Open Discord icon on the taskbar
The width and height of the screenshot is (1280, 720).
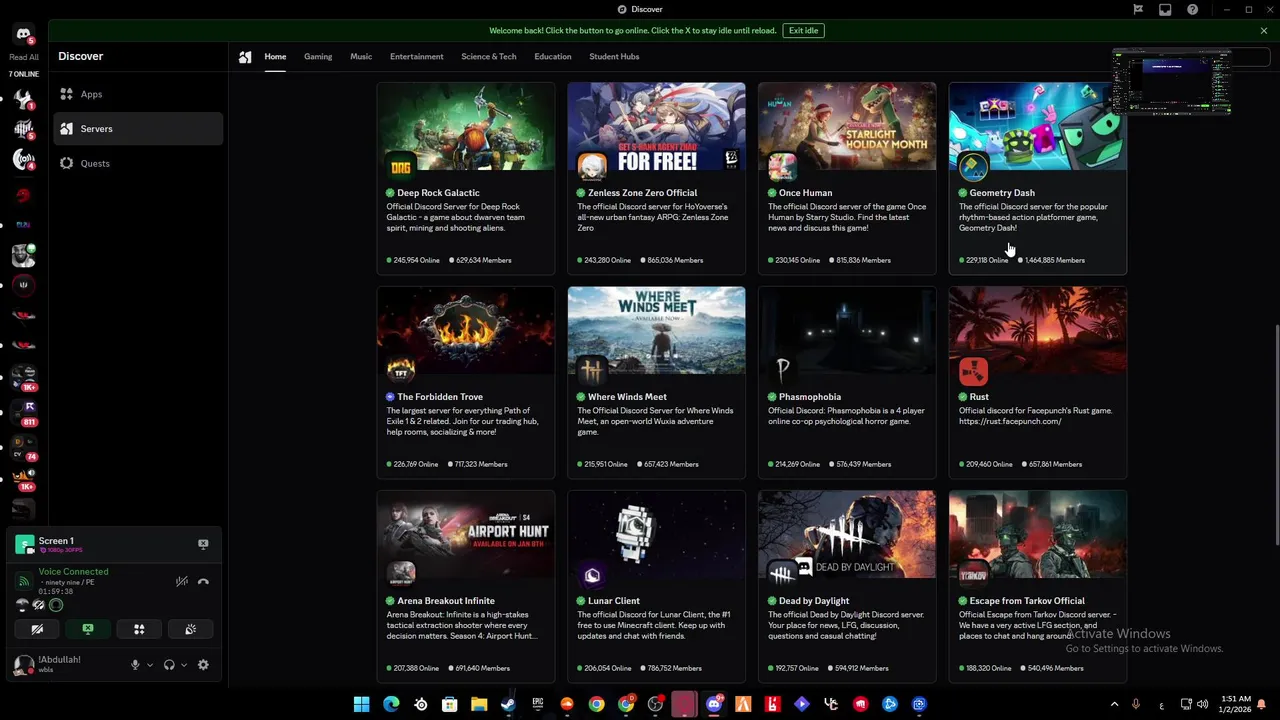click(x=713, y=704)
